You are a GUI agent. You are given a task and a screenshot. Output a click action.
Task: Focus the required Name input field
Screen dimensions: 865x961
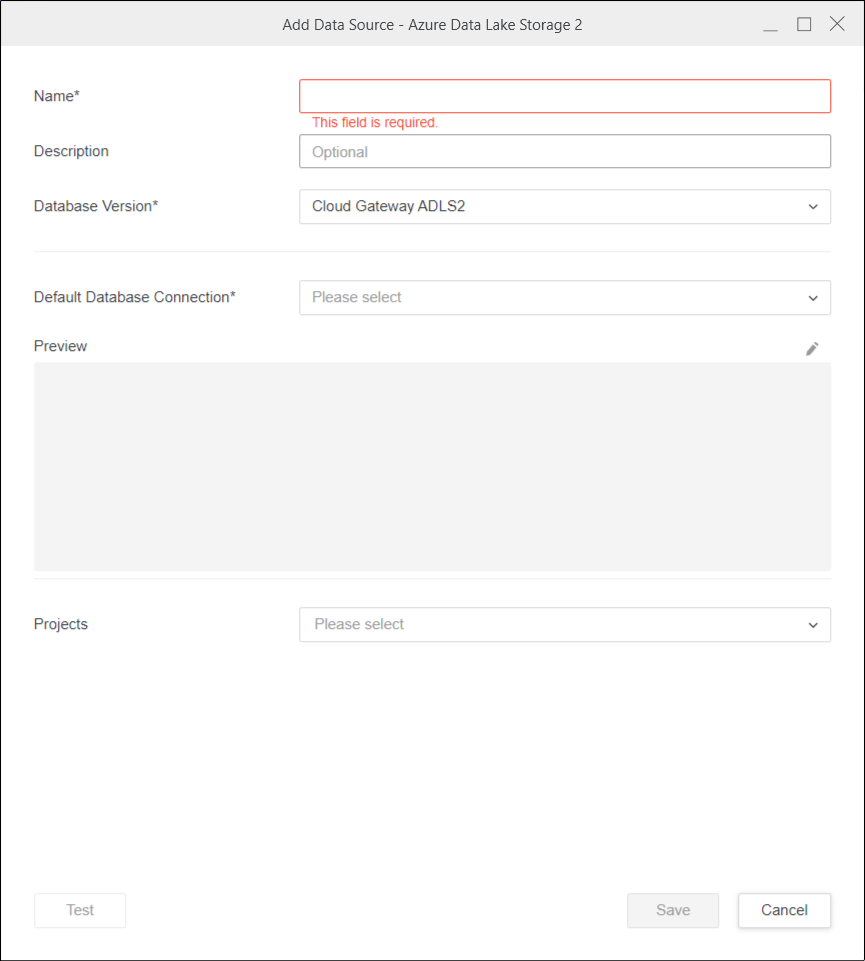point(564,96)
